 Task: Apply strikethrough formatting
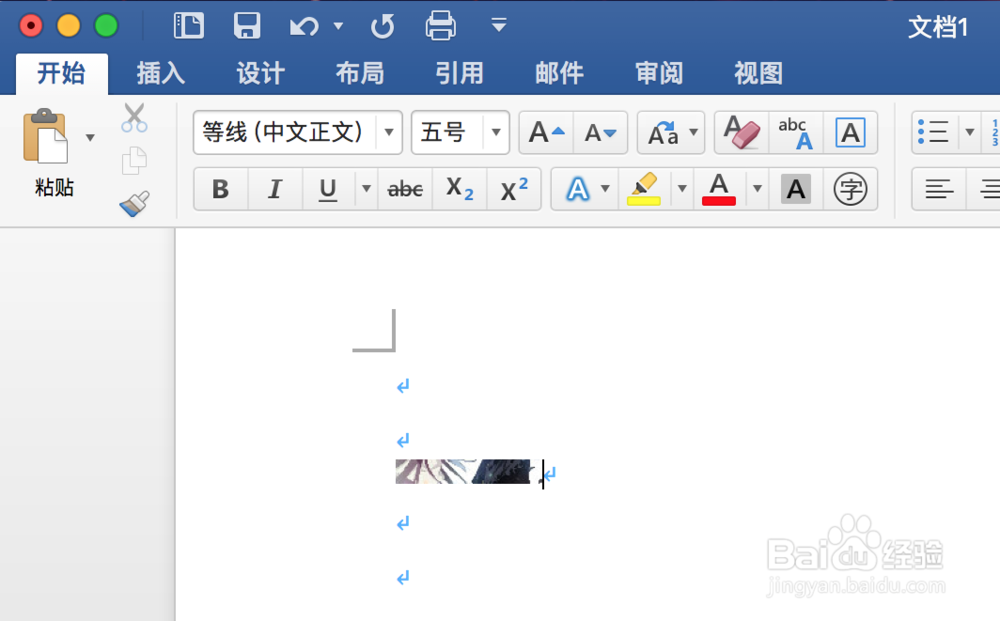click(x=404, y=189)
